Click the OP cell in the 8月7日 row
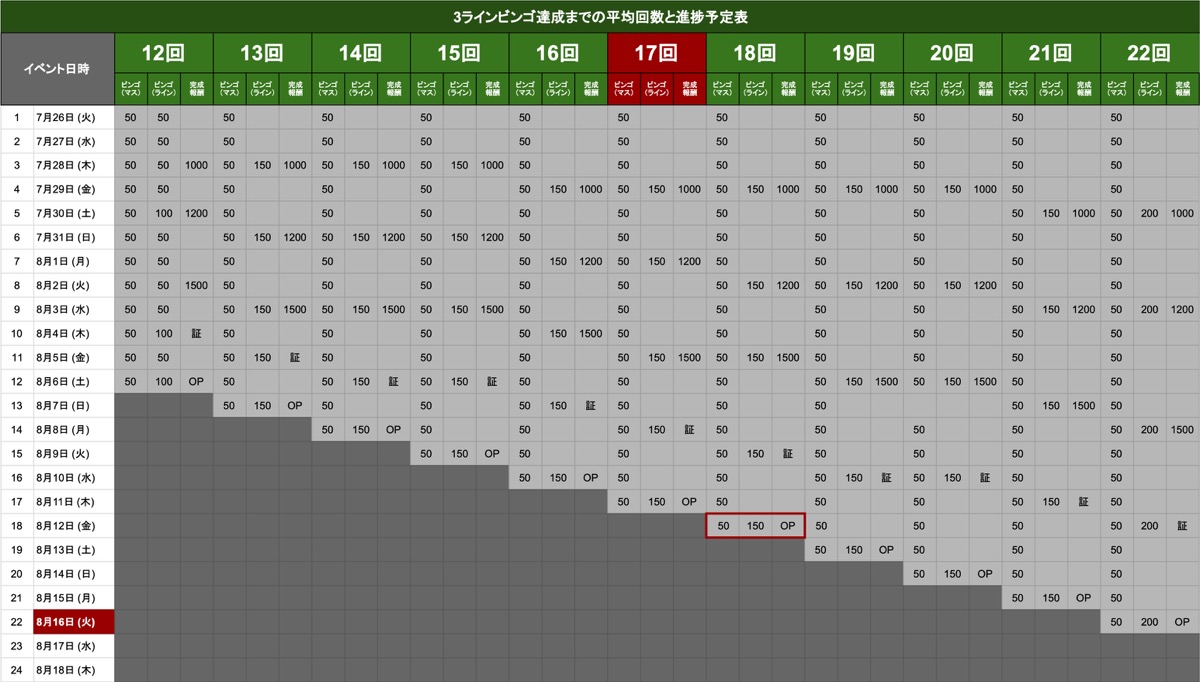 point(295,406)
